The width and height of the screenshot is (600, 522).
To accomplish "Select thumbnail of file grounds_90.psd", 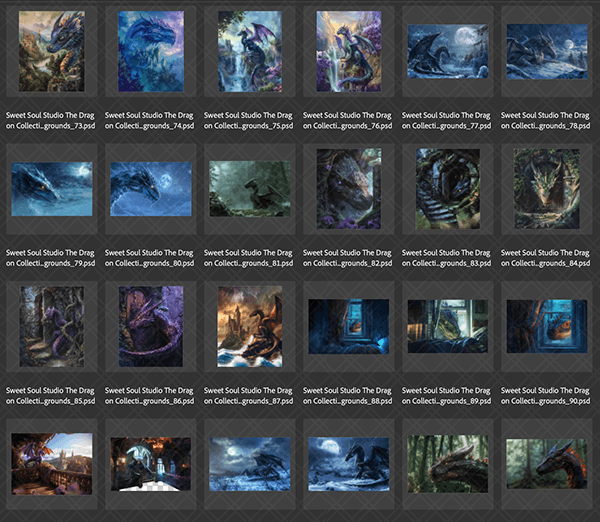I will coord(547,326).
